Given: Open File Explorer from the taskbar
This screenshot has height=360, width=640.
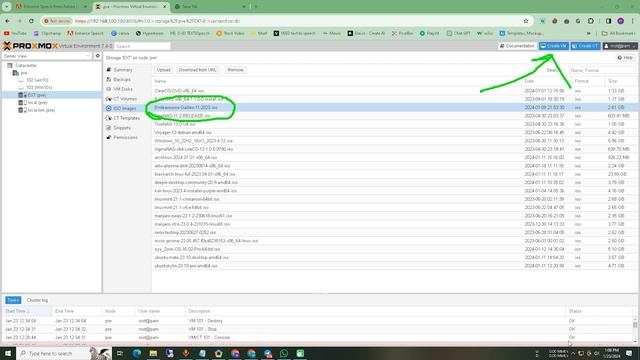Looking at the screenshot, I should [153, 353].
